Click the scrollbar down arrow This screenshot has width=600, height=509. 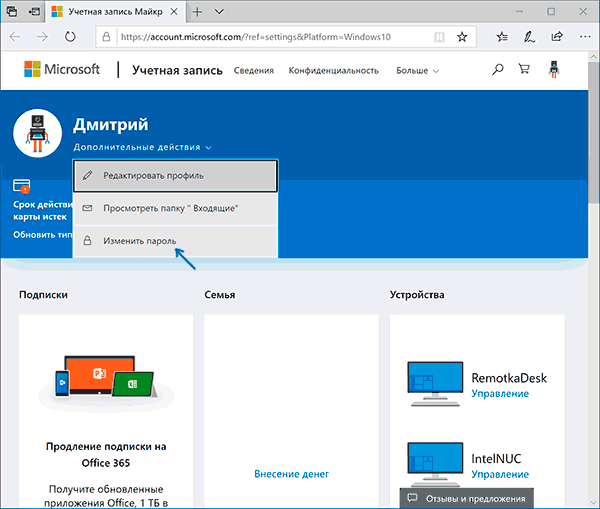point(594,502)
